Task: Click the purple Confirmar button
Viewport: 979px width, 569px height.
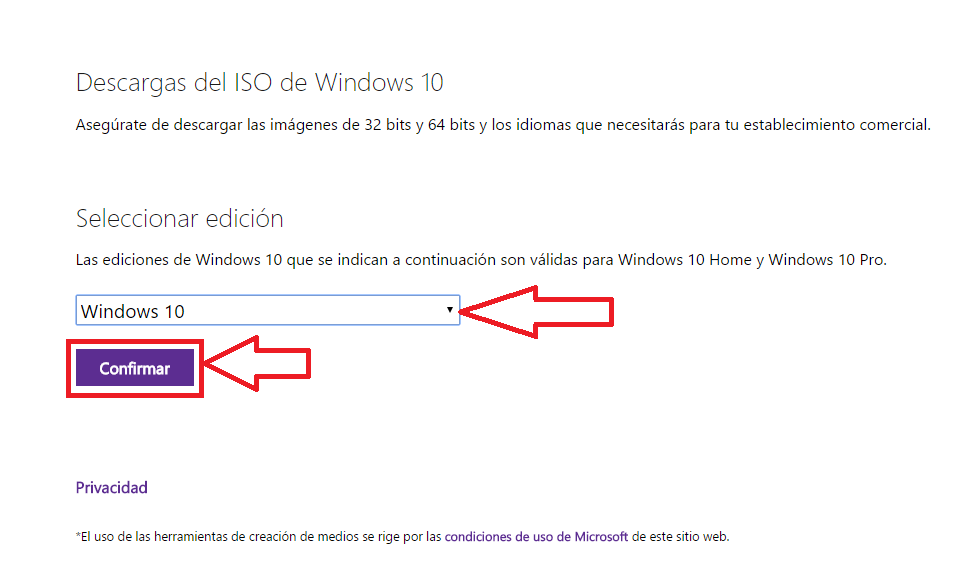Action: tap(135, 368)
